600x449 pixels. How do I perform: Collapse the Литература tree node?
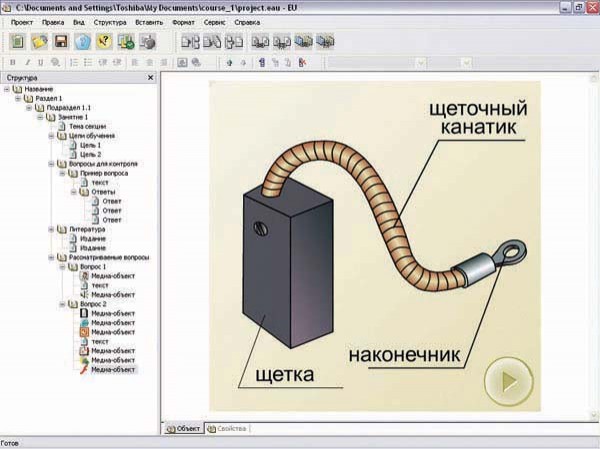point(50,229)
